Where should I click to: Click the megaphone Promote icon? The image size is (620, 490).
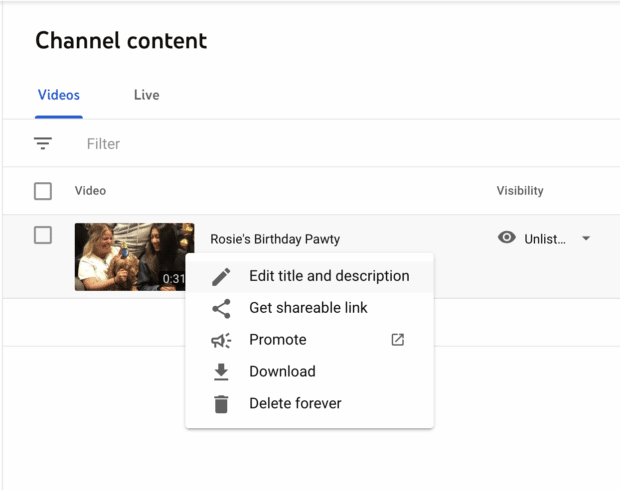pyautogui.click(x=221, y=340)
